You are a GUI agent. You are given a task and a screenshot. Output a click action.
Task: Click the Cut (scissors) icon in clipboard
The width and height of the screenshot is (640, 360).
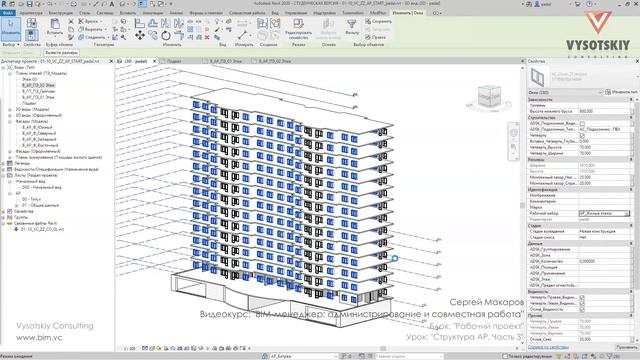coord(71,21)
